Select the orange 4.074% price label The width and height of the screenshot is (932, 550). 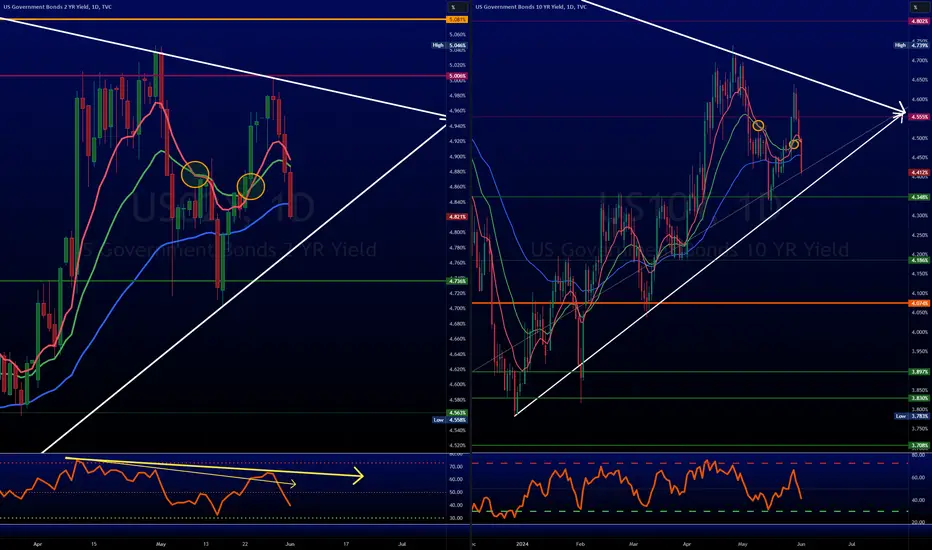click(x=920, y=303)
